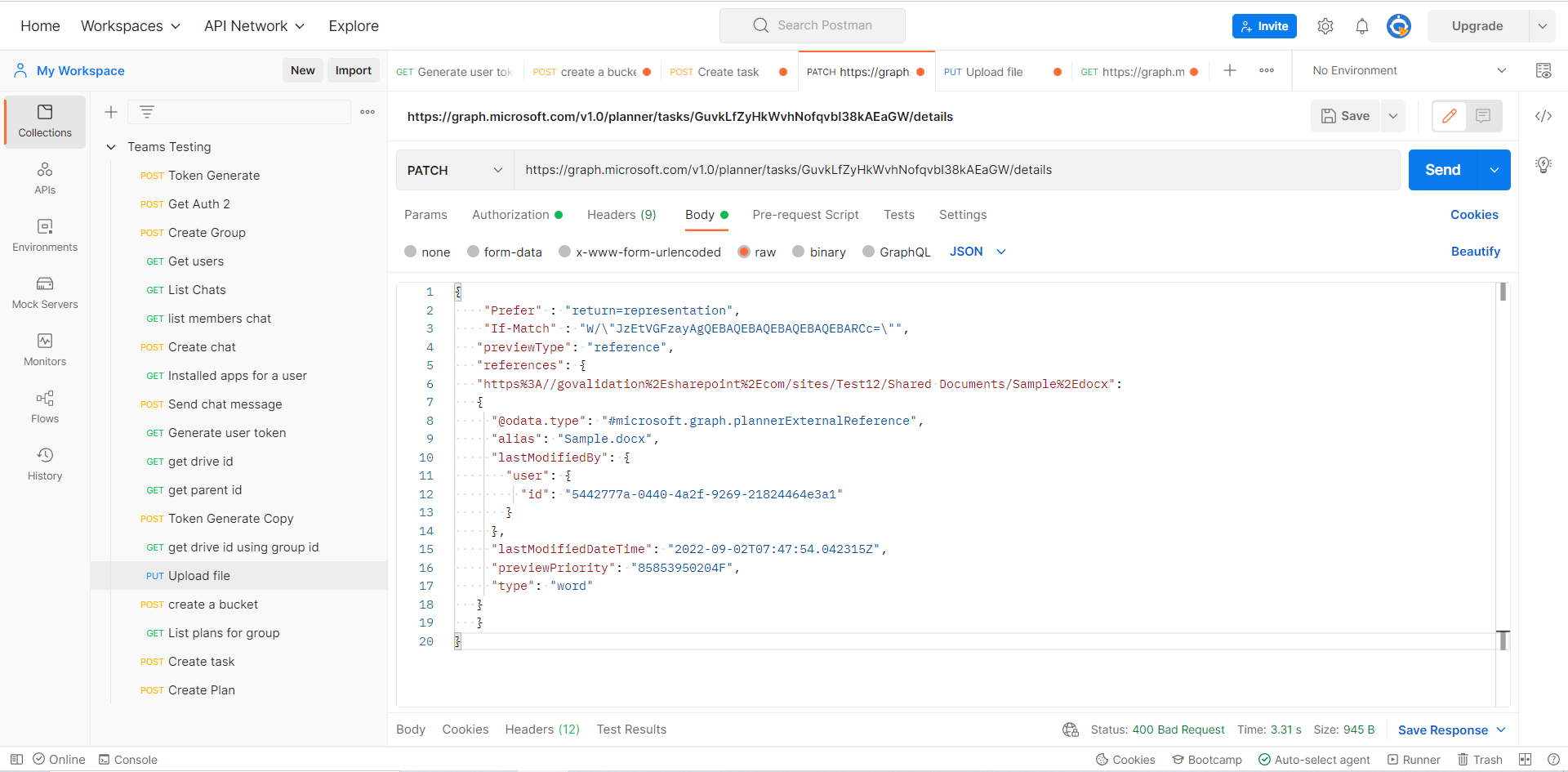This screenshot has width=1568, height=772.
Task: Click the request URL input field
Action: (957, 170)
